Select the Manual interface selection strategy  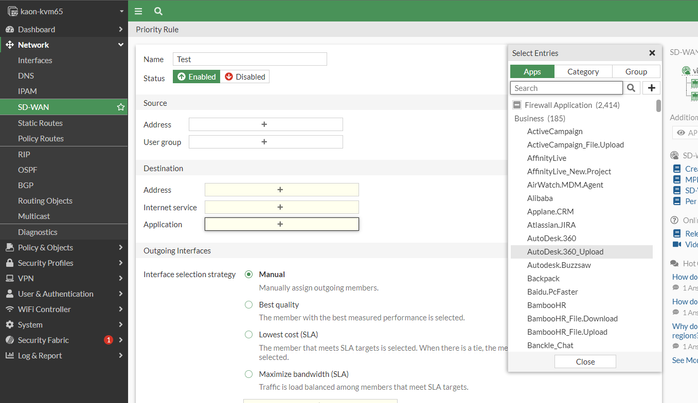tap(249, 274)
